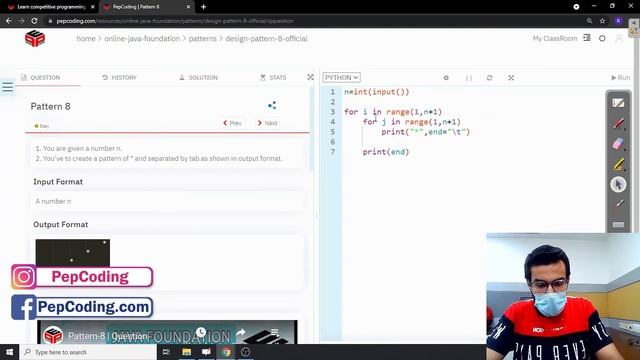The image size is (640, 360).
Task: Reset code with the refresh icon
Action: pyautogui.click(x=489, y=78)
